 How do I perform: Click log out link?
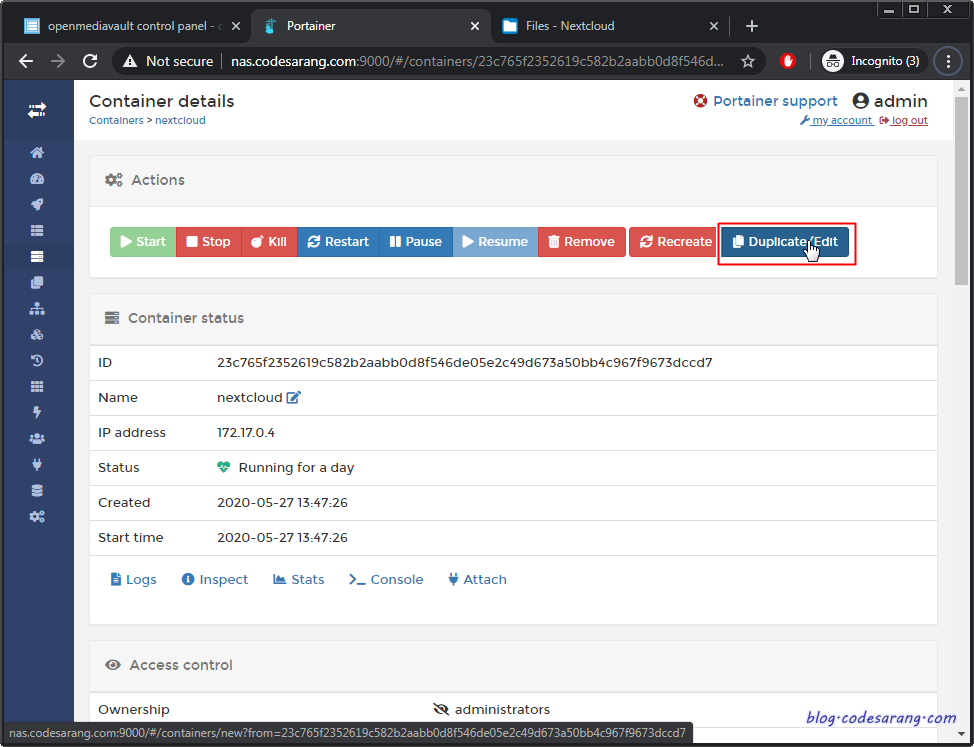[x=904, y=120]
